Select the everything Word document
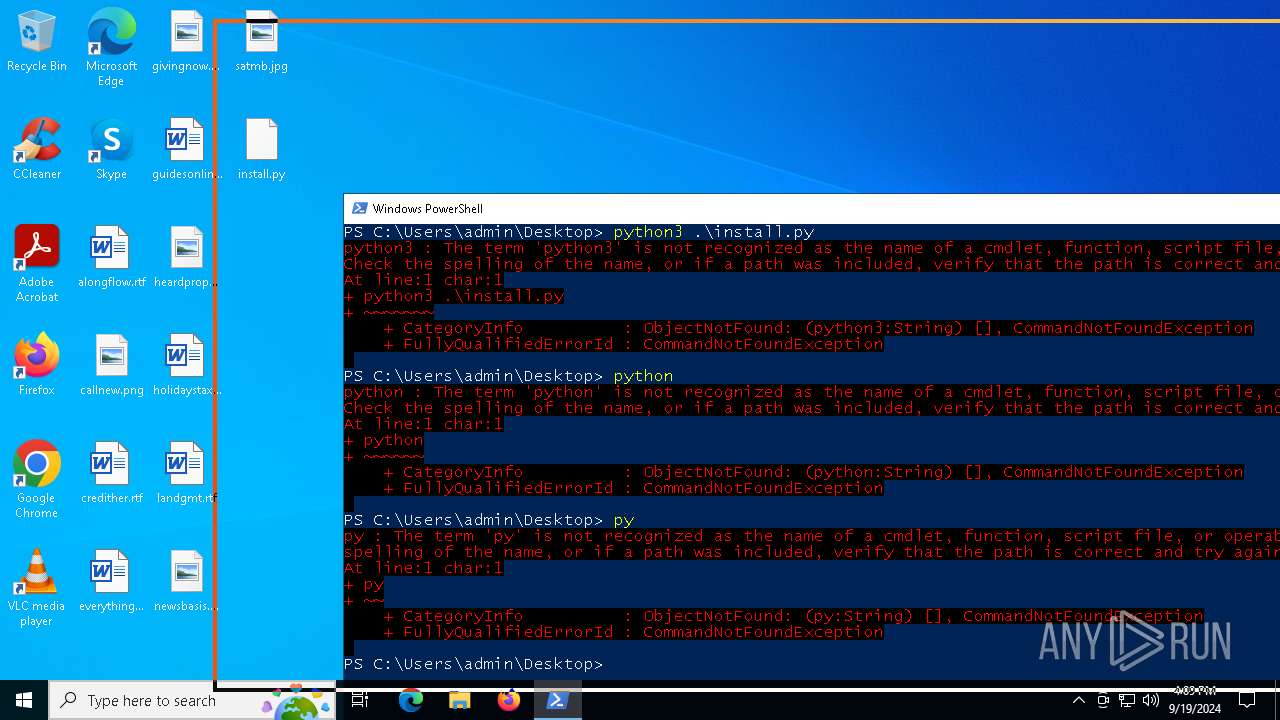Viewport: 1280px width, 720px height. point(111,582)
